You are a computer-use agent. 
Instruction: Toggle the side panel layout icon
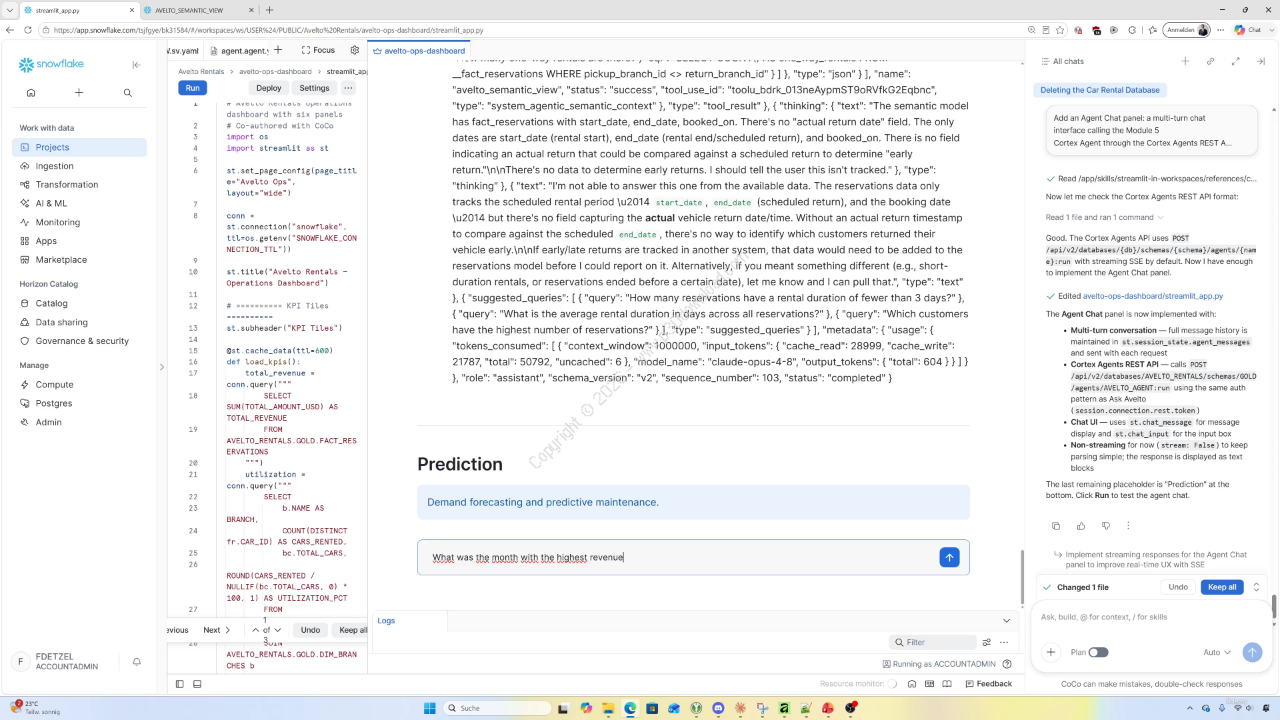click(x=180, y=684)
